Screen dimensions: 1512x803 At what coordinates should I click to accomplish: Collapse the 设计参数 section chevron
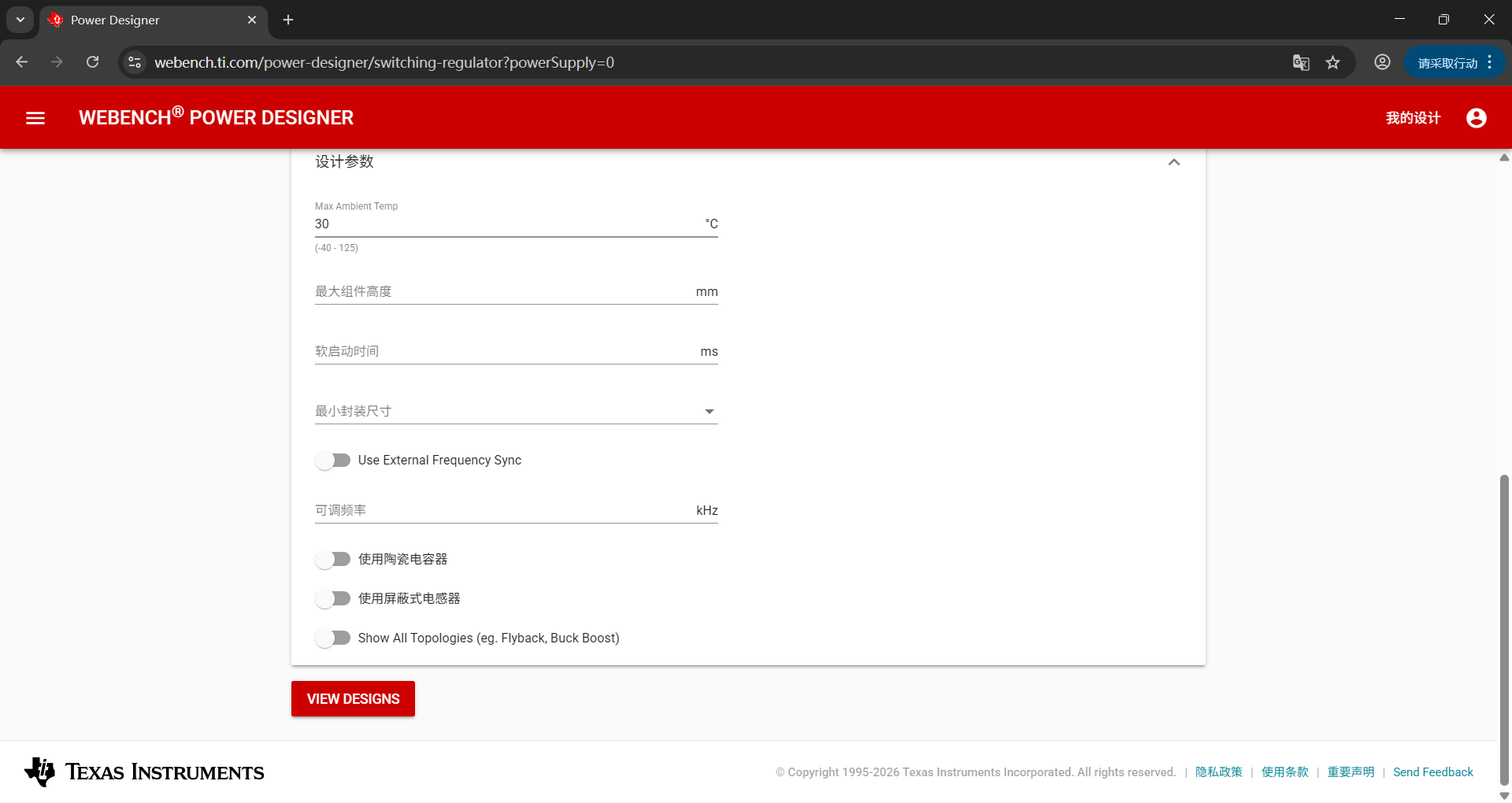point(1174,162)
